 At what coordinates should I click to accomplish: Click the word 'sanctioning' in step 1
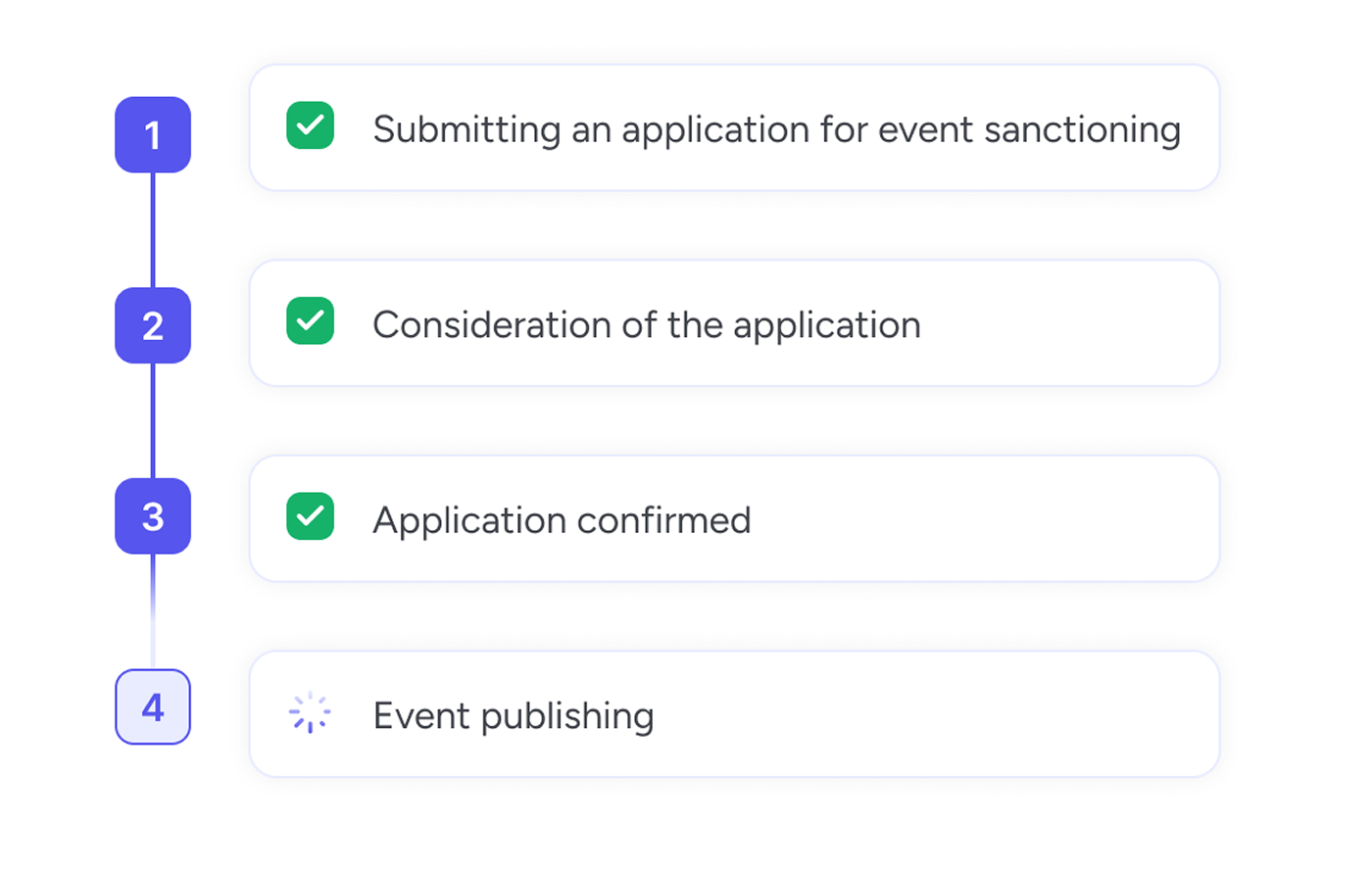point(1083,130)
